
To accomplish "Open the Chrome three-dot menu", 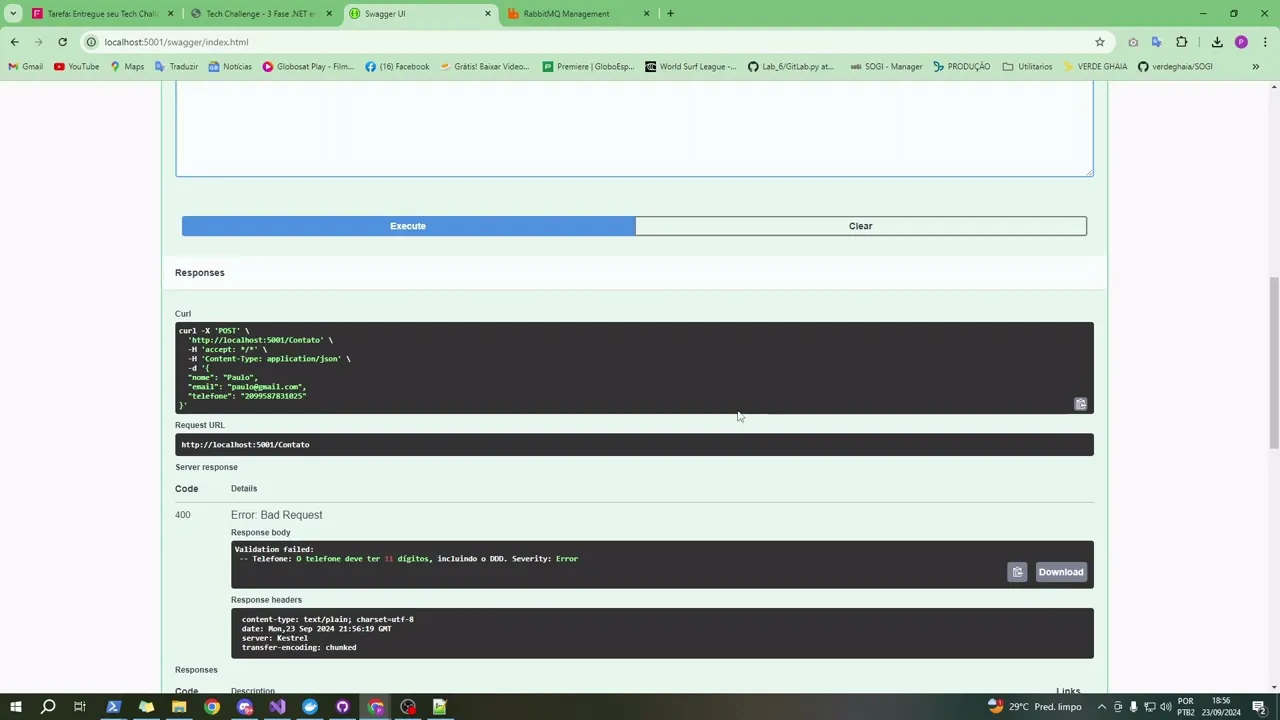I will (1265, 42).
